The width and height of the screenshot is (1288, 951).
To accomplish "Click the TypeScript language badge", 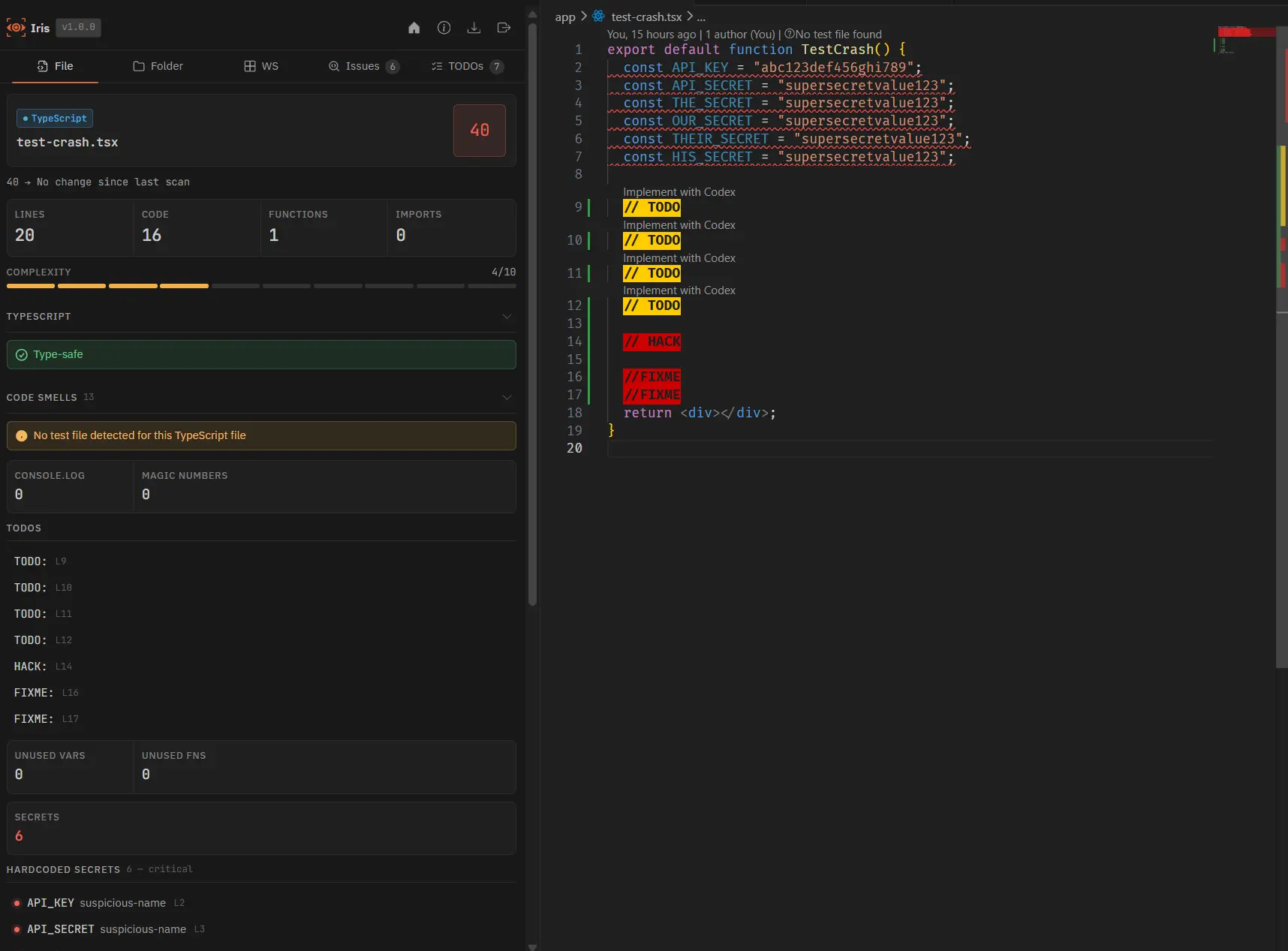I will (x=55, y=119).
